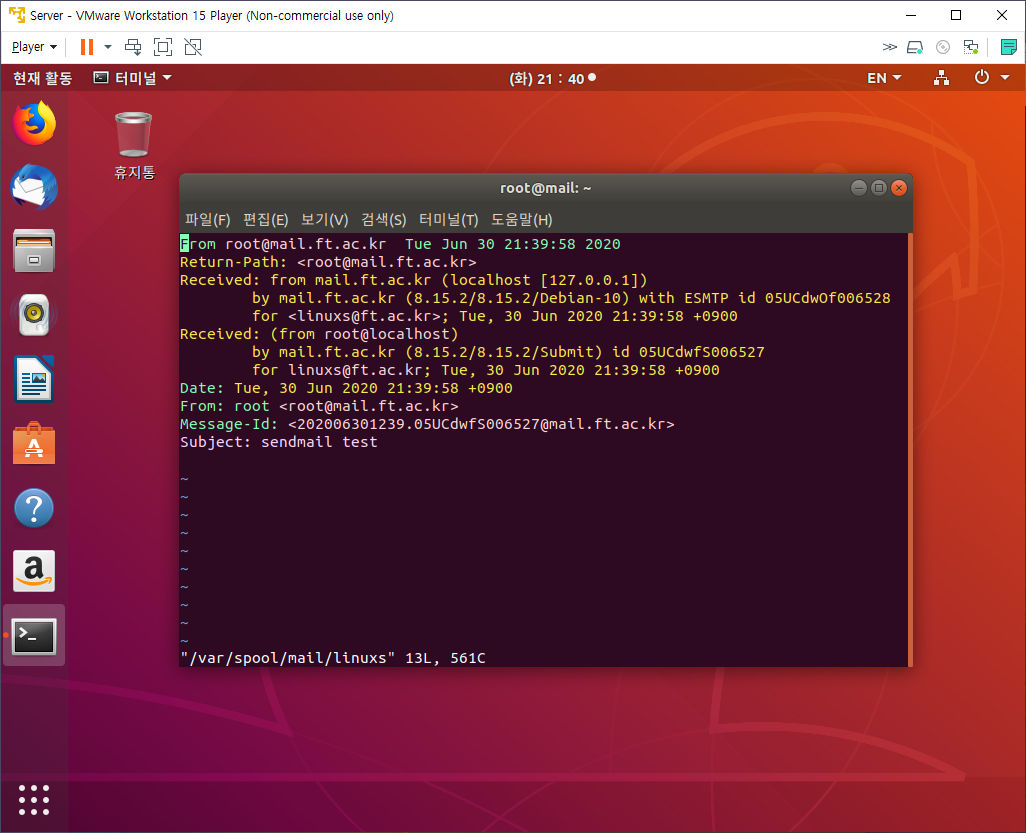Image resolution: width=1026 pixels, height=833 pixels.
Task: Open the 보기(V) menu
Action: tap(325, 220)
